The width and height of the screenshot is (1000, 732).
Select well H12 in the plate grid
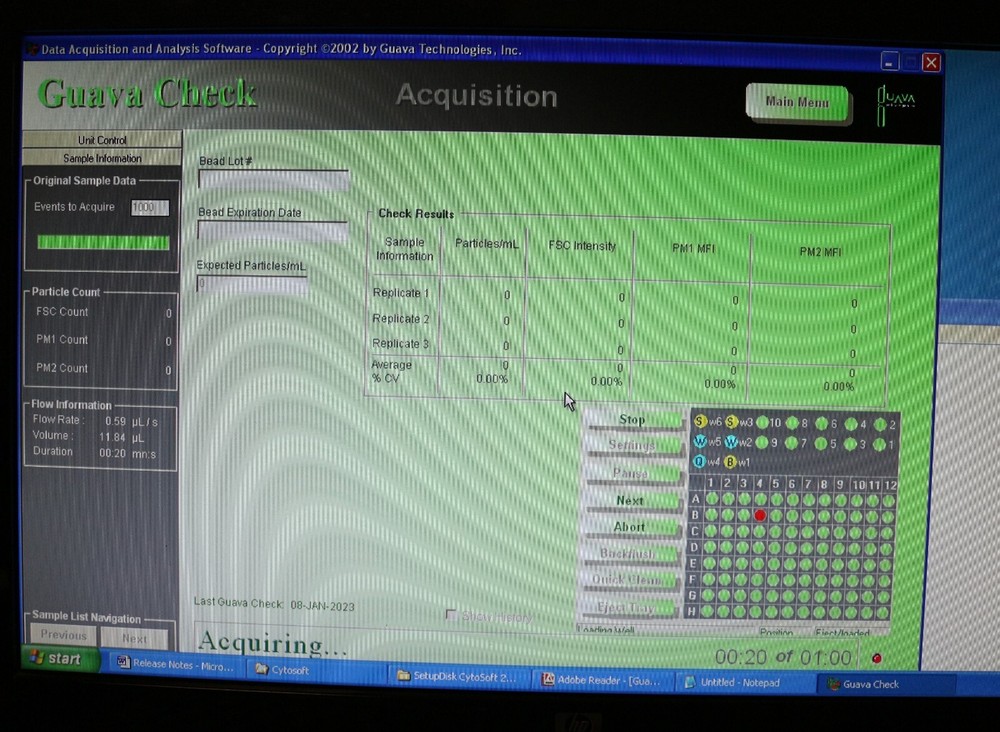[883, 613]
